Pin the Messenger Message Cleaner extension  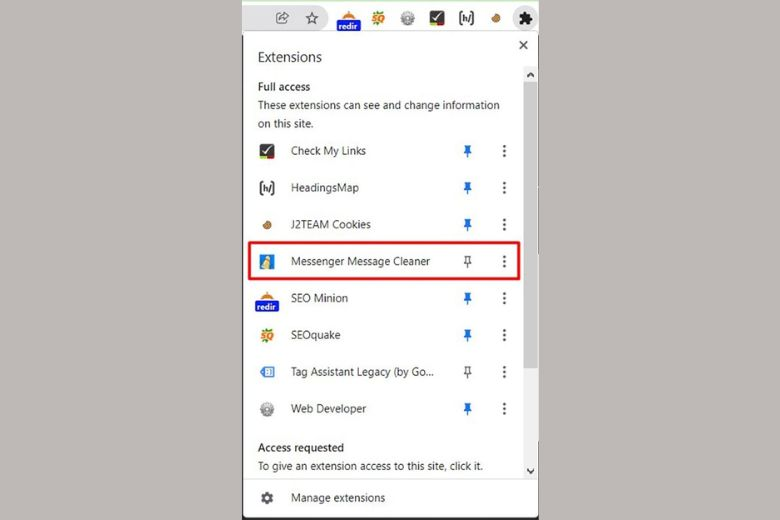(x=467, y=262)
